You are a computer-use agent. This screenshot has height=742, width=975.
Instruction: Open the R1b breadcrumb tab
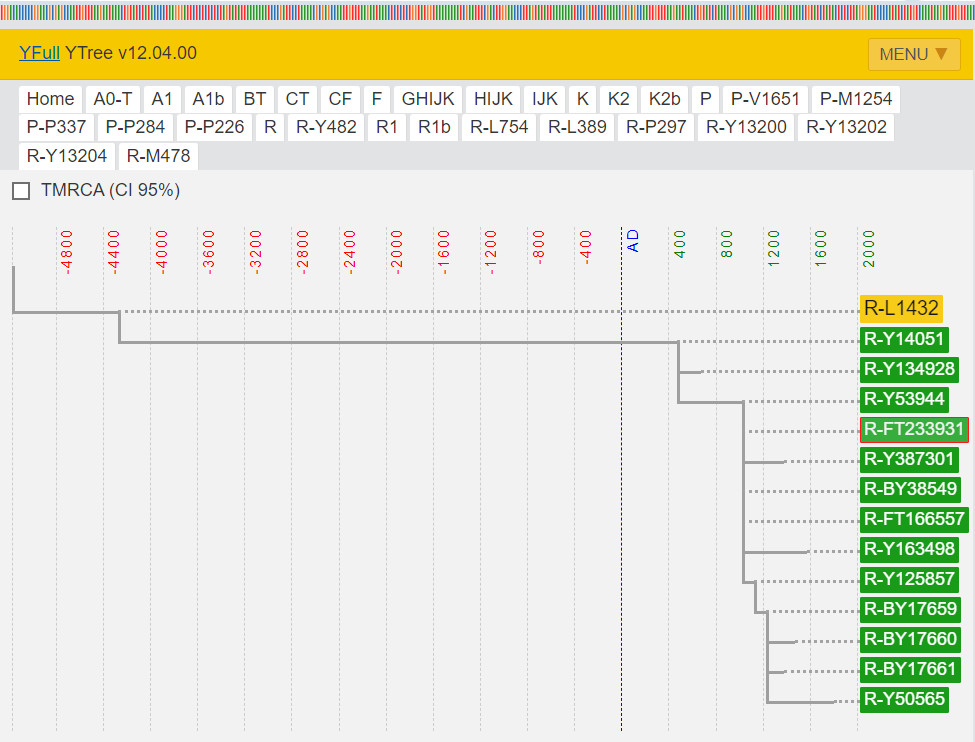pyautogui.click(x=434, y=127)
